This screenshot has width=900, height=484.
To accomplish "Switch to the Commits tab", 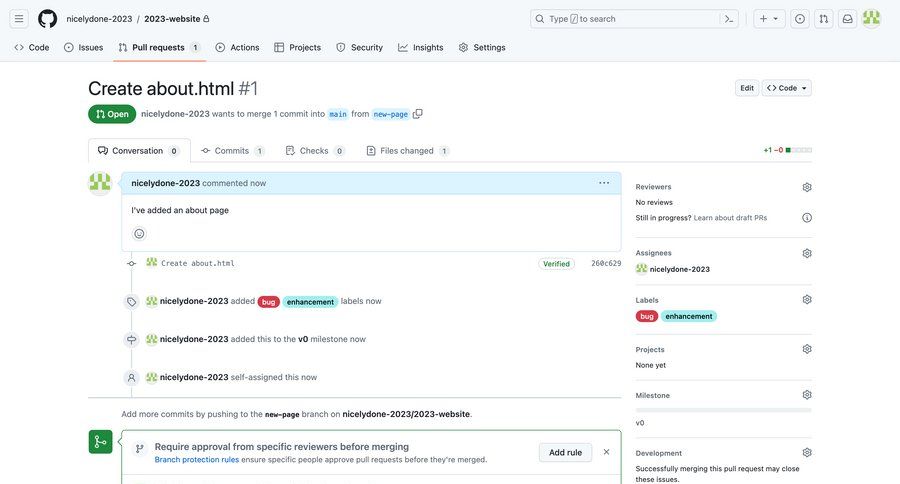I will click(x=232, y=151).
